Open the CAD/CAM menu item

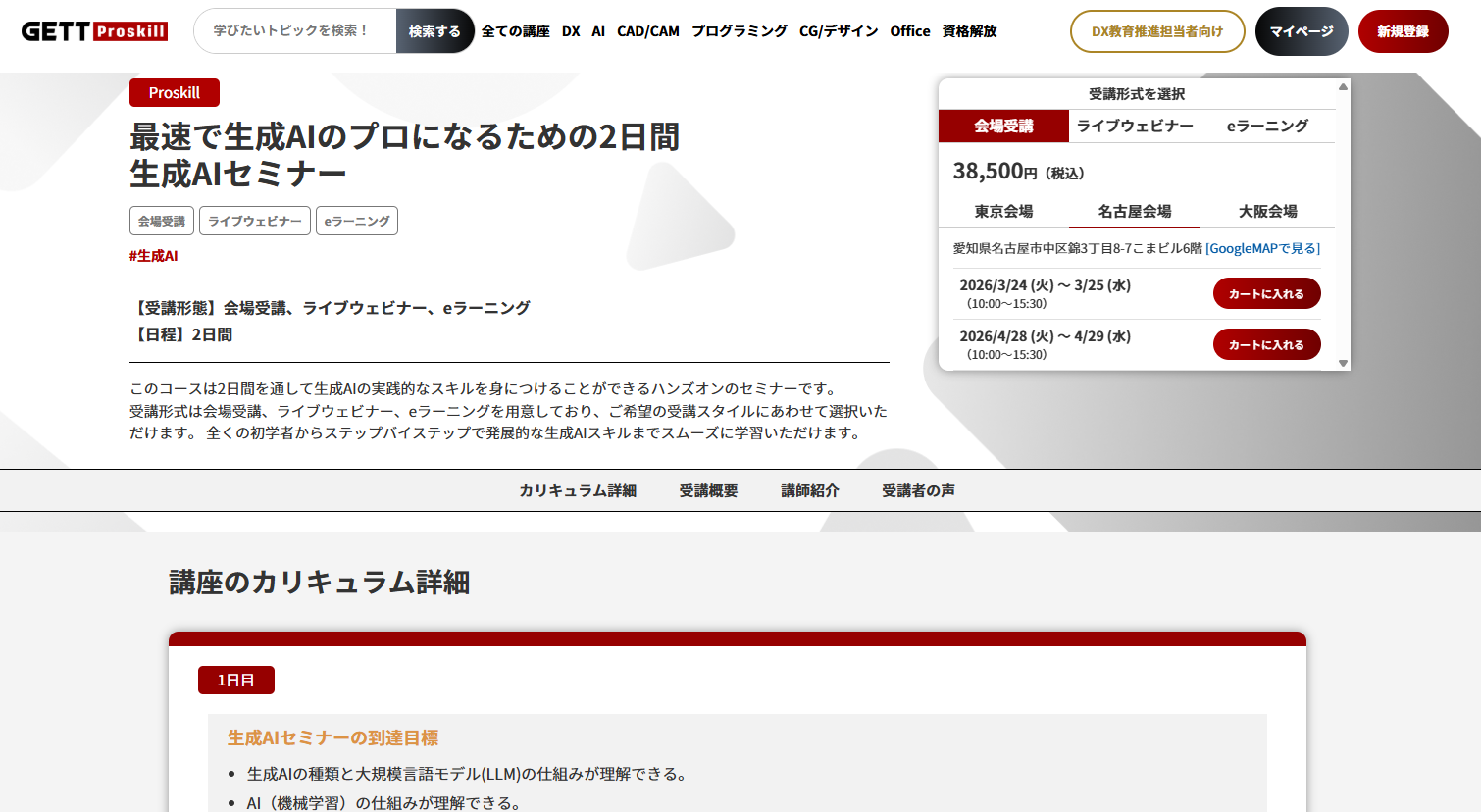(x=647, y=31)
